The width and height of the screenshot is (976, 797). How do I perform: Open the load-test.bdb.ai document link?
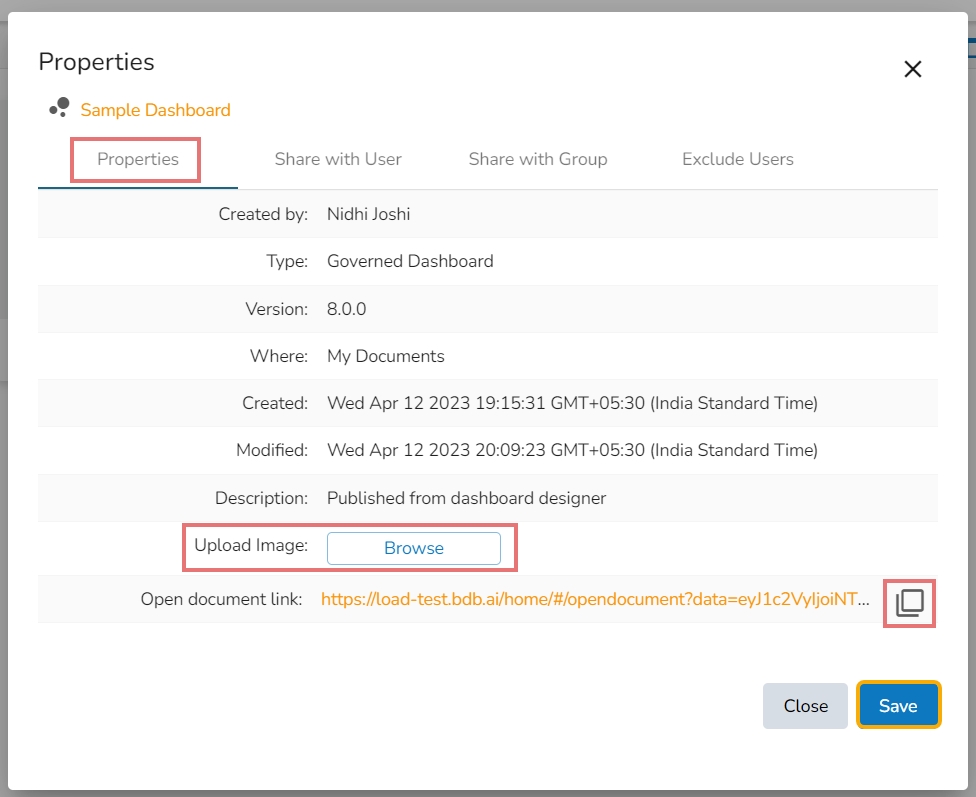click(x=595, y=599)
